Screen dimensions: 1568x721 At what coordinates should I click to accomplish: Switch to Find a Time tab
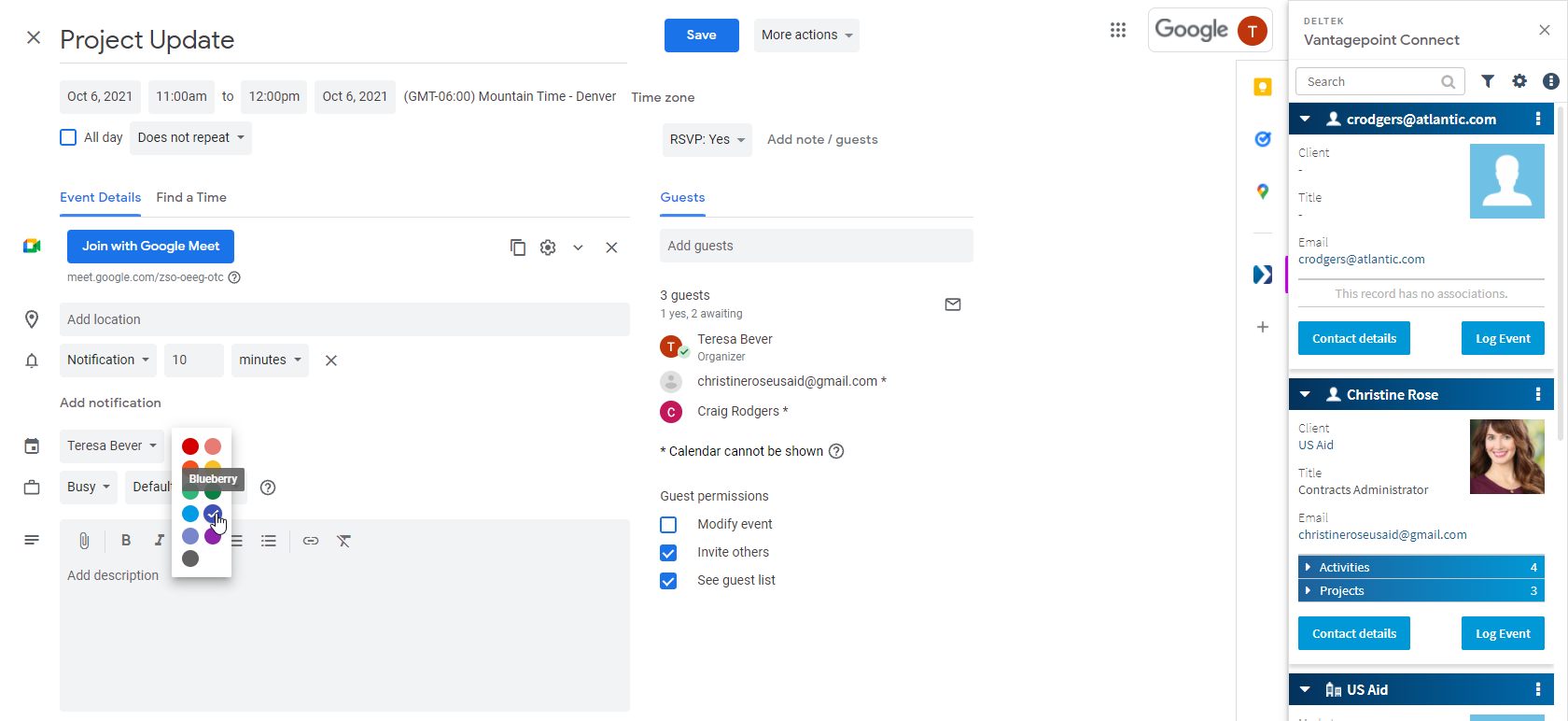point(191,197)
